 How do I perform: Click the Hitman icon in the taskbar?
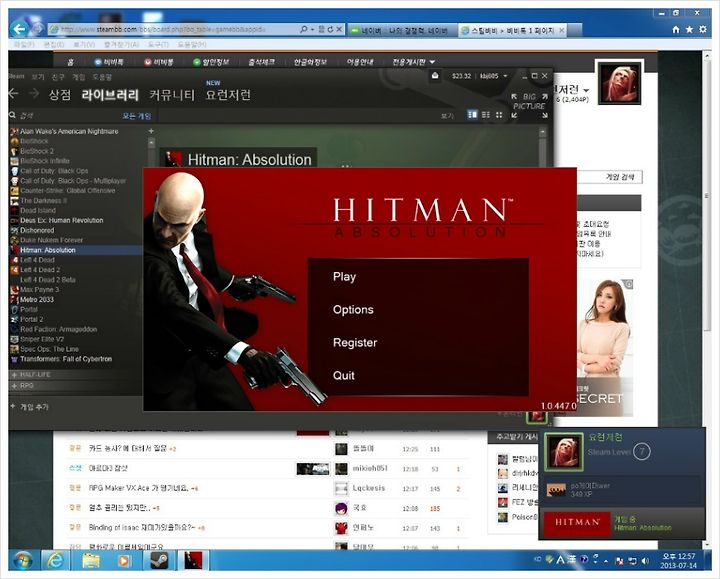coord(193,561)
